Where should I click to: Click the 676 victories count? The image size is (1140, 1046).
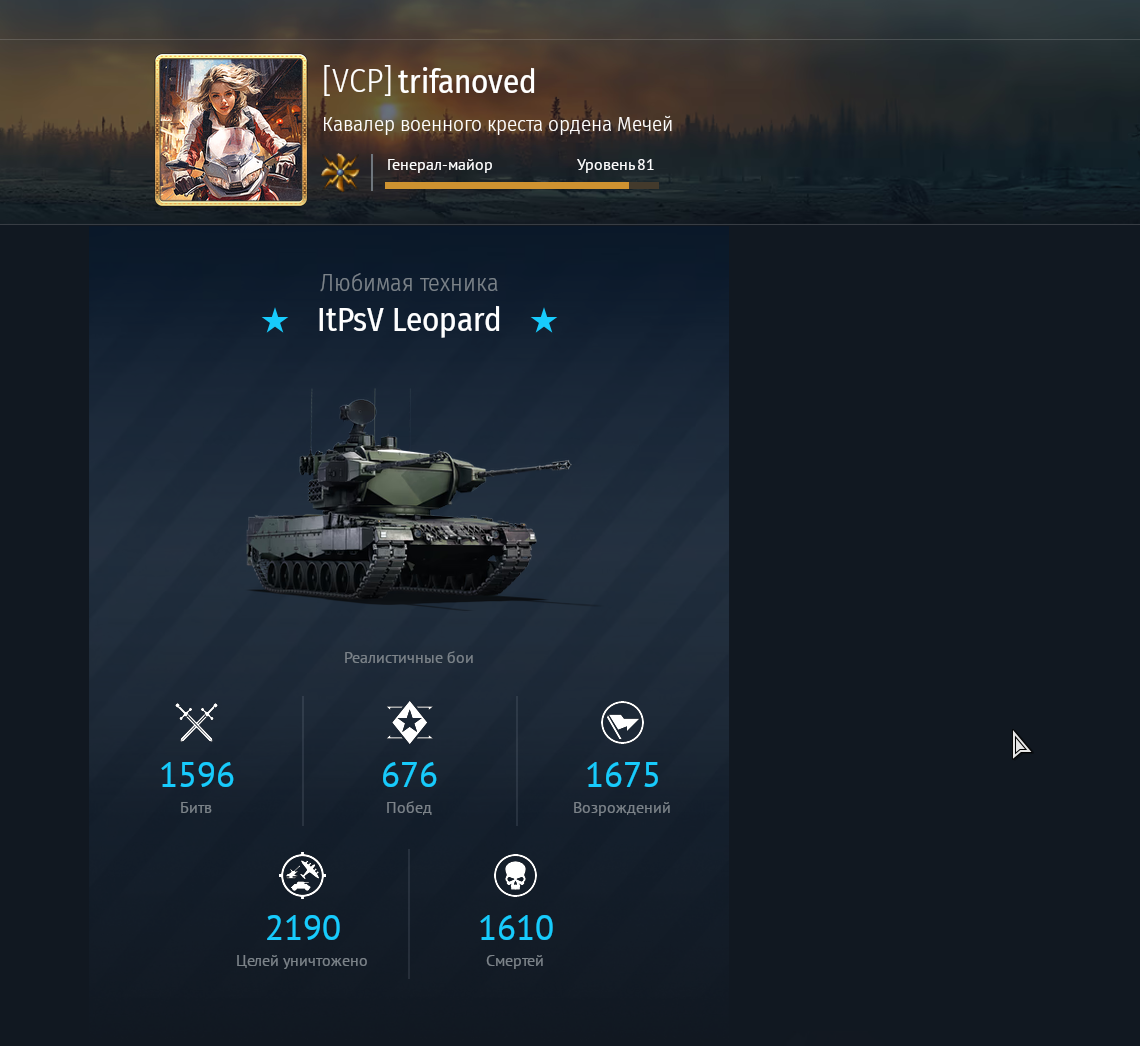[x=409, y=775]
